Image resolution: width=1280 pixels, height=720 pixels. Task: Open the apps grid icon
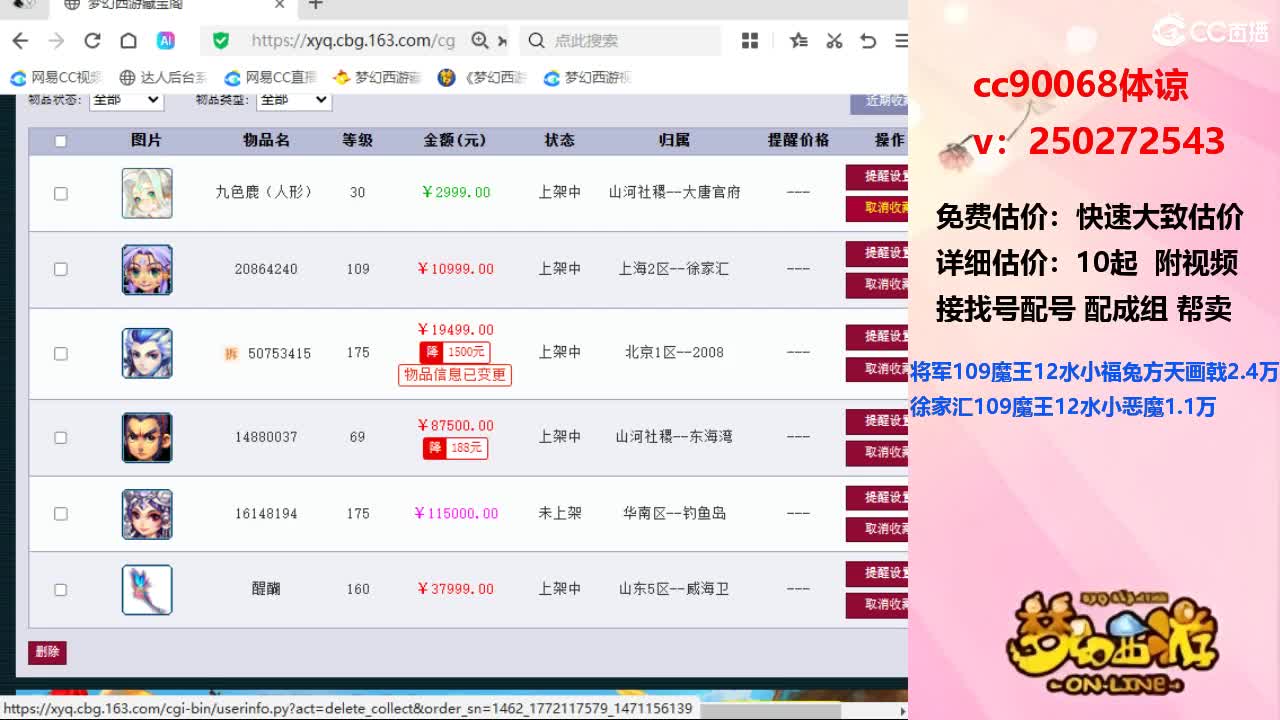(x=750, y=41)
